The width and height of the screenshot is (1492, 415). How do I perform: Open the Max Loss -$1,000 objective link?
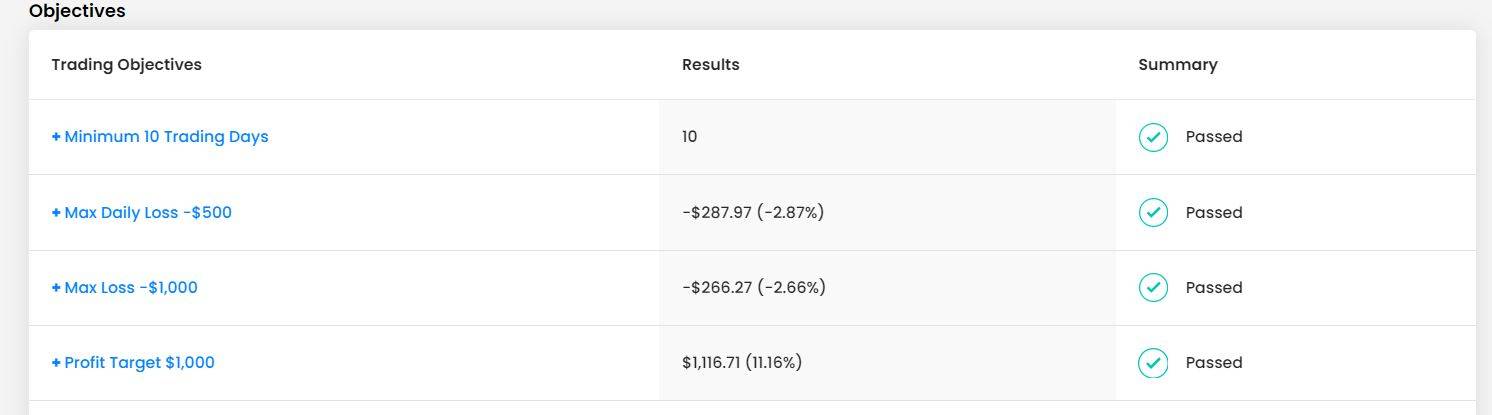click(131, 288)
